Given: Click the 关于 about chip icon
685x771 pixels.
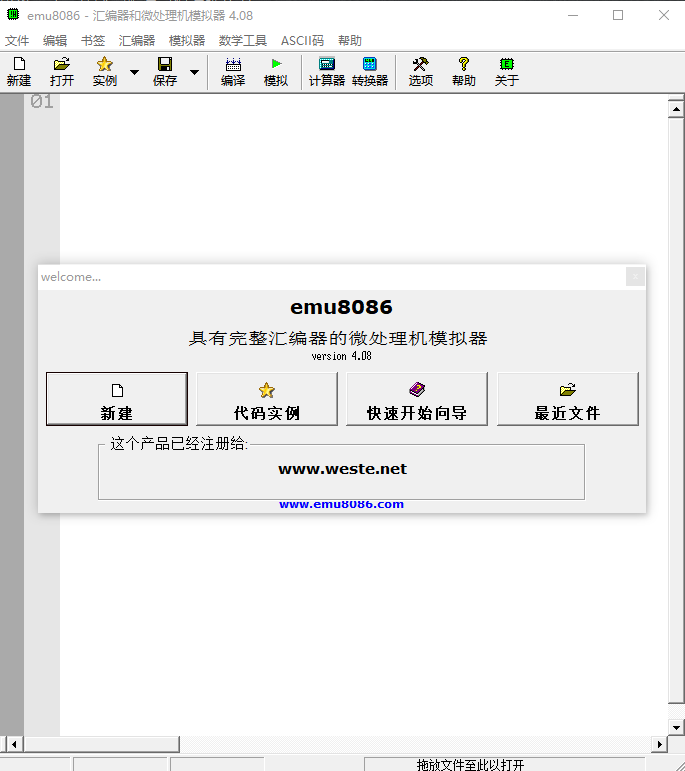Looking at the screenshot, I should point(506,72).
